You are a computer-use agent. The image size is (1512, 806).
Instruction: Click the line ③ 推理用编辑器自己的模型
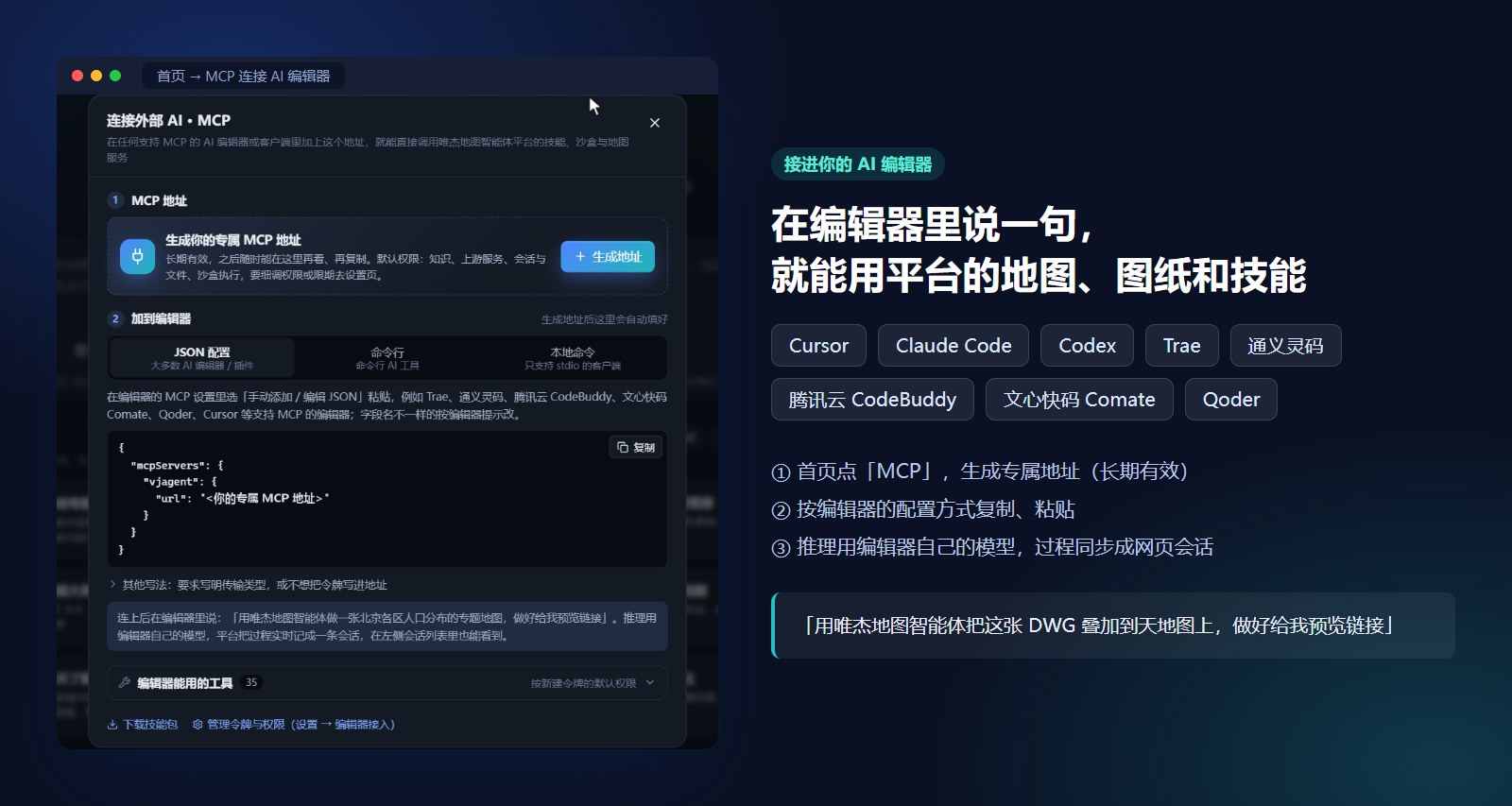[992, 548]
